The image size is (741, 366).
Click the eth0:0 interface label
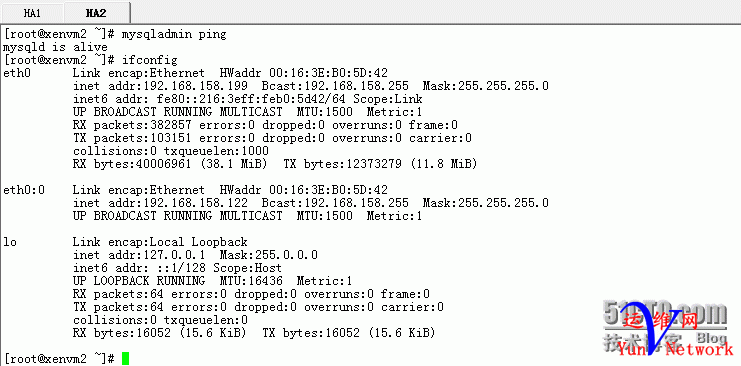pyautogui.click(x=24, y=190)
